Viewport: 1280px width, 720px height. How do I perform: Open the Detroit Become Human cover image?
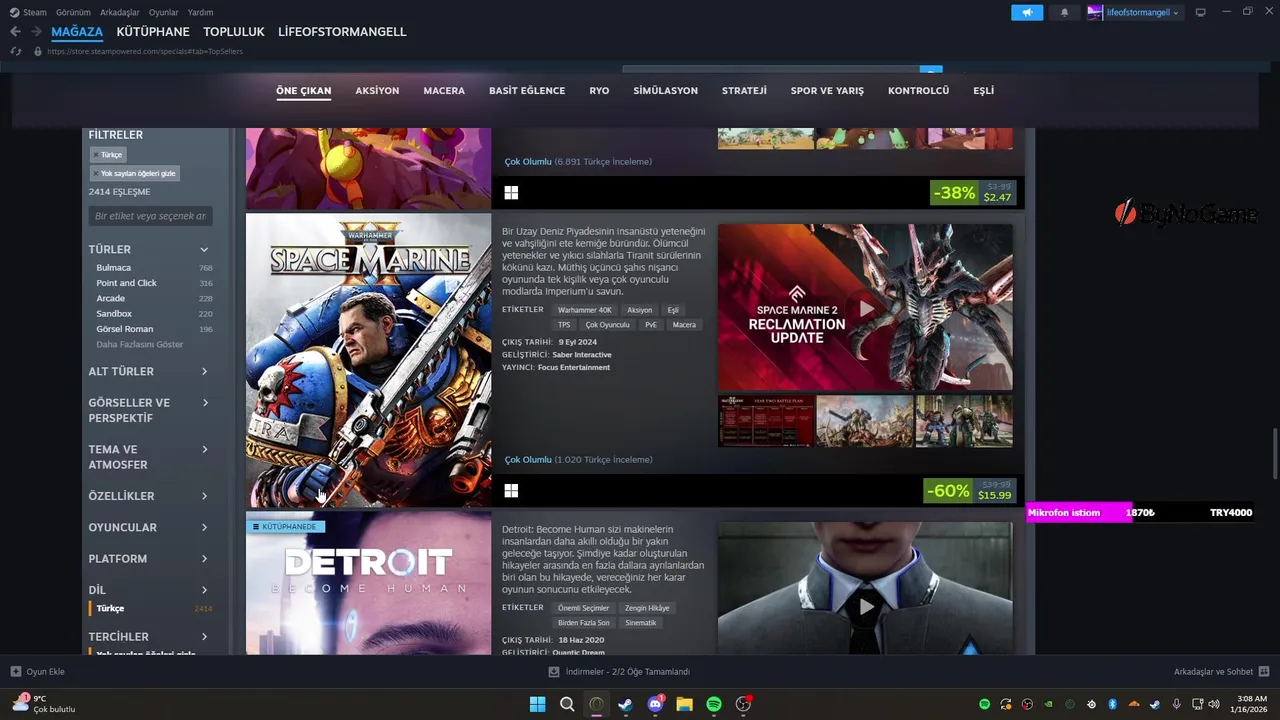[368, 583]
